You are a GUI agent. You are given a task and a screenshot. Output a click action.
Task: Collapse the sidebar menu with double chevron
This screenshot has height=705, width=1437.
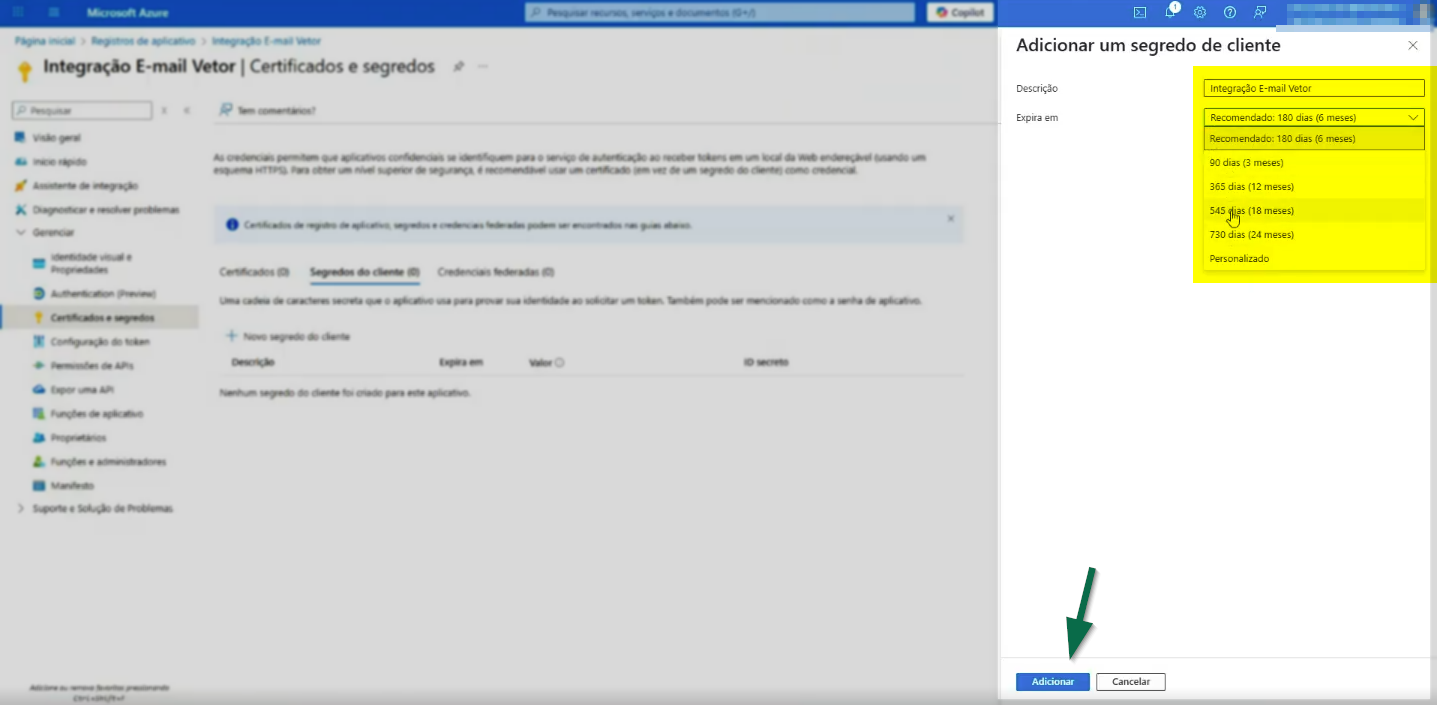(186, 110)
